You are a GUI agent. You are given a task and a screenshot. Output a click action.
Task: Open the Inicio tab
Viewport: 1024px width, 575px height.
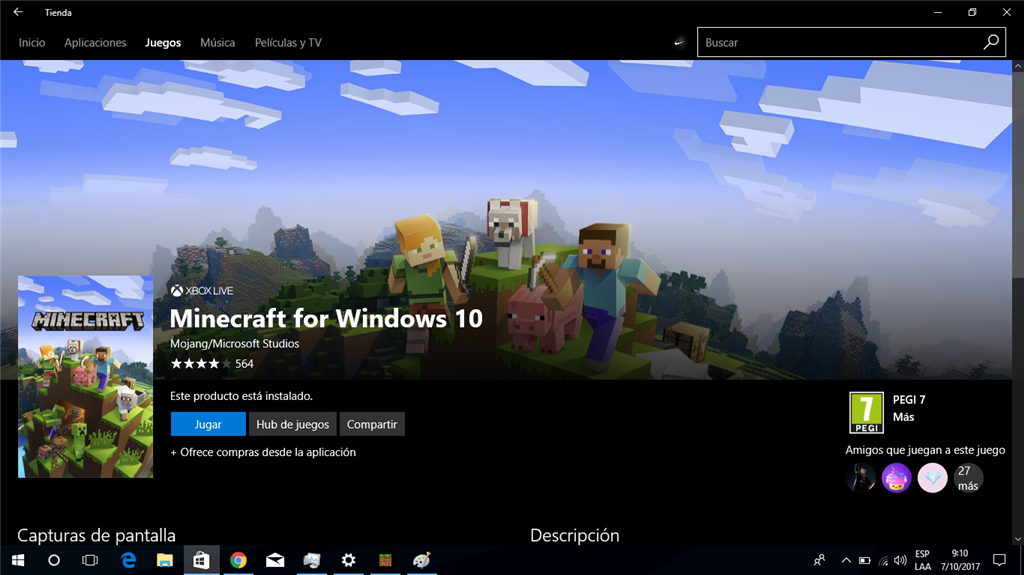click(x=32, y=42)
